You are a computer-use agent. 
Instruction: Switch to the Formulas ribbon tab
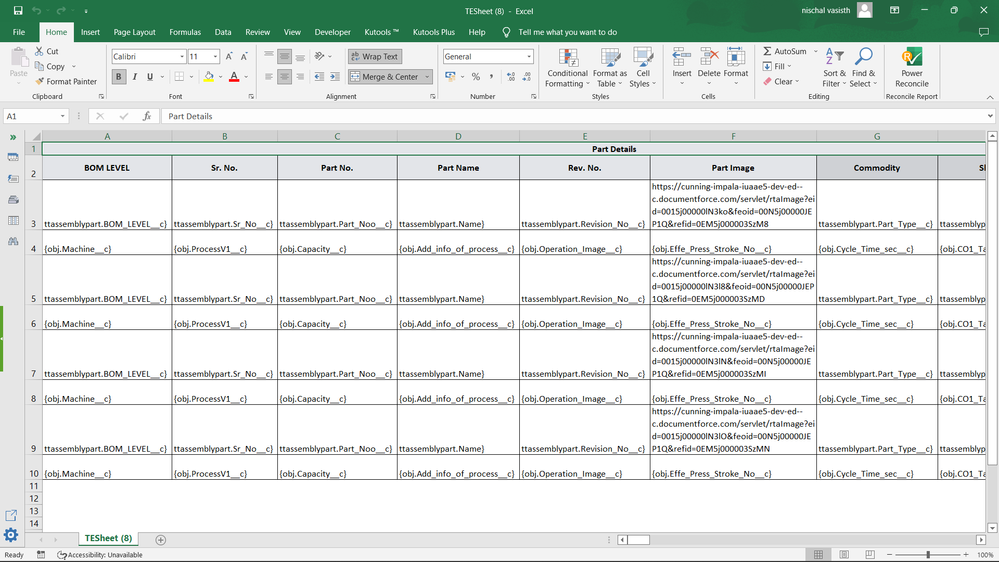click(x=184, y=32)
